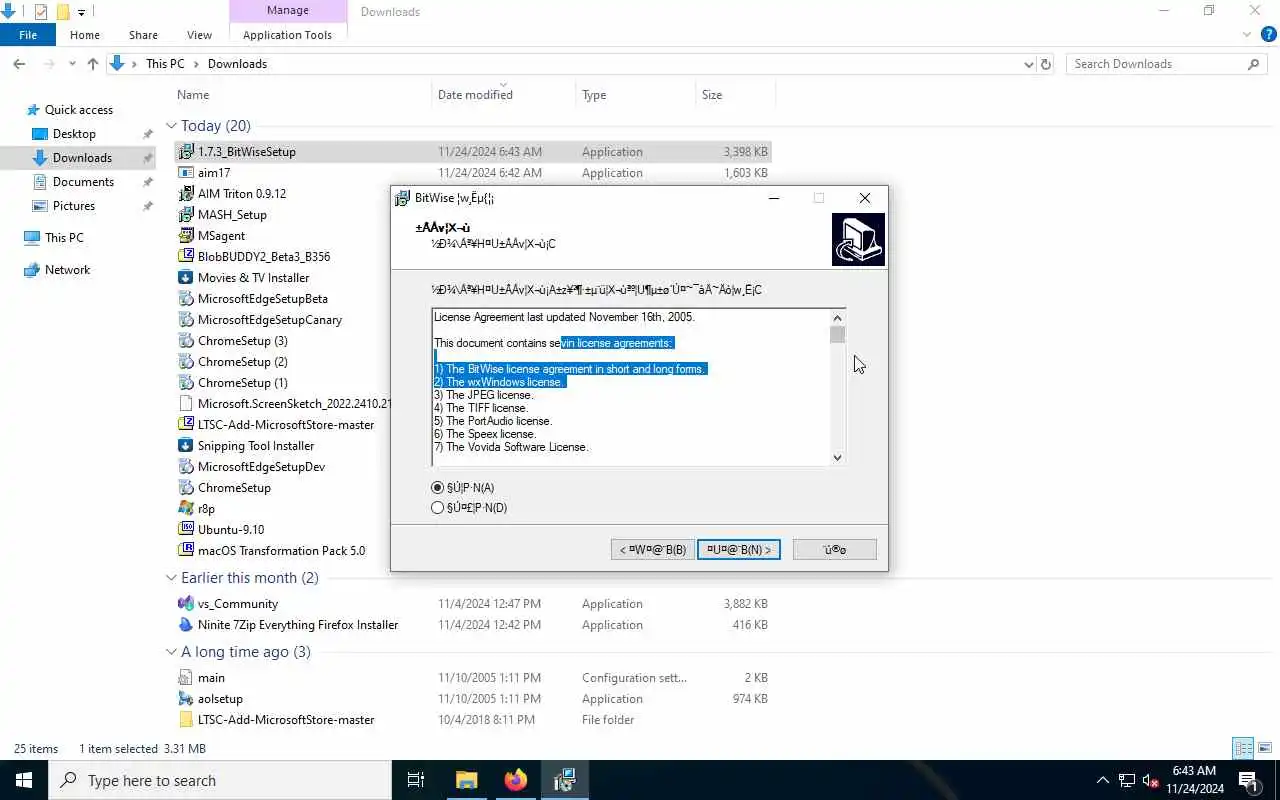
Task: Select the aolsetup file icon
Action: [186, 699]
